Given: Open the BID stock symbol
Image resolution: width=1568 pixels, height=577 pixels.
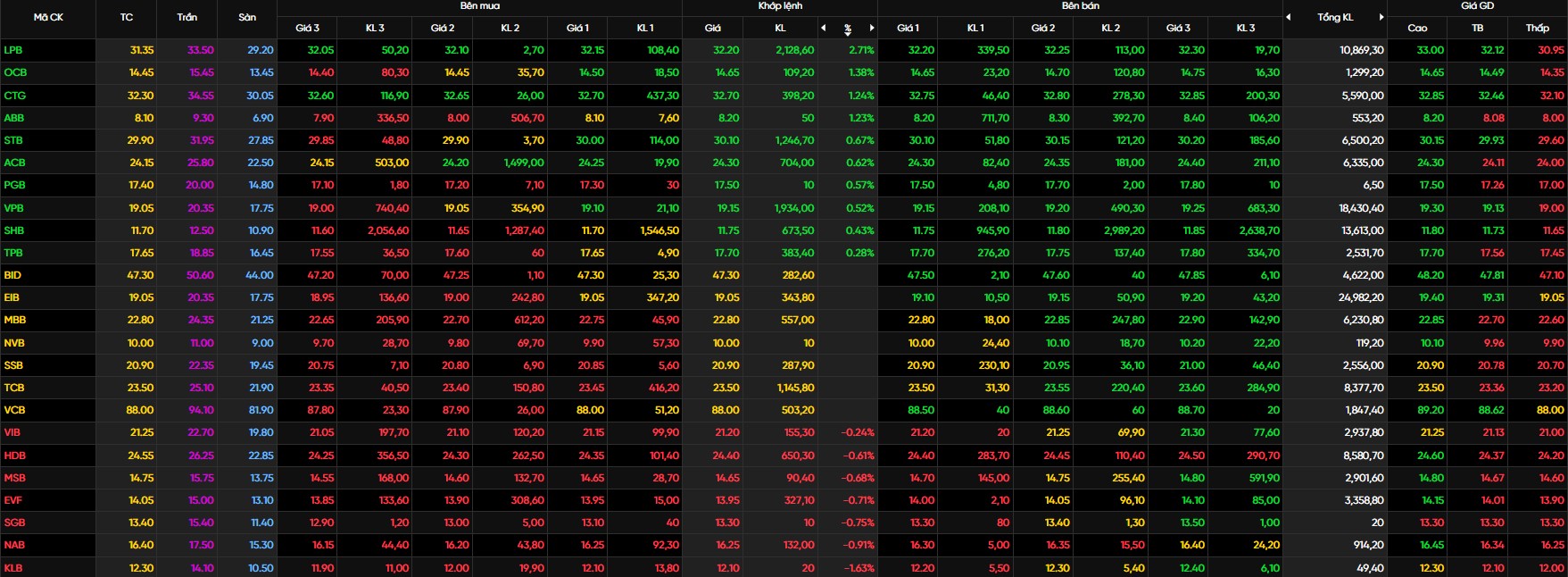Looking at the screenshot, I should 12,275.
